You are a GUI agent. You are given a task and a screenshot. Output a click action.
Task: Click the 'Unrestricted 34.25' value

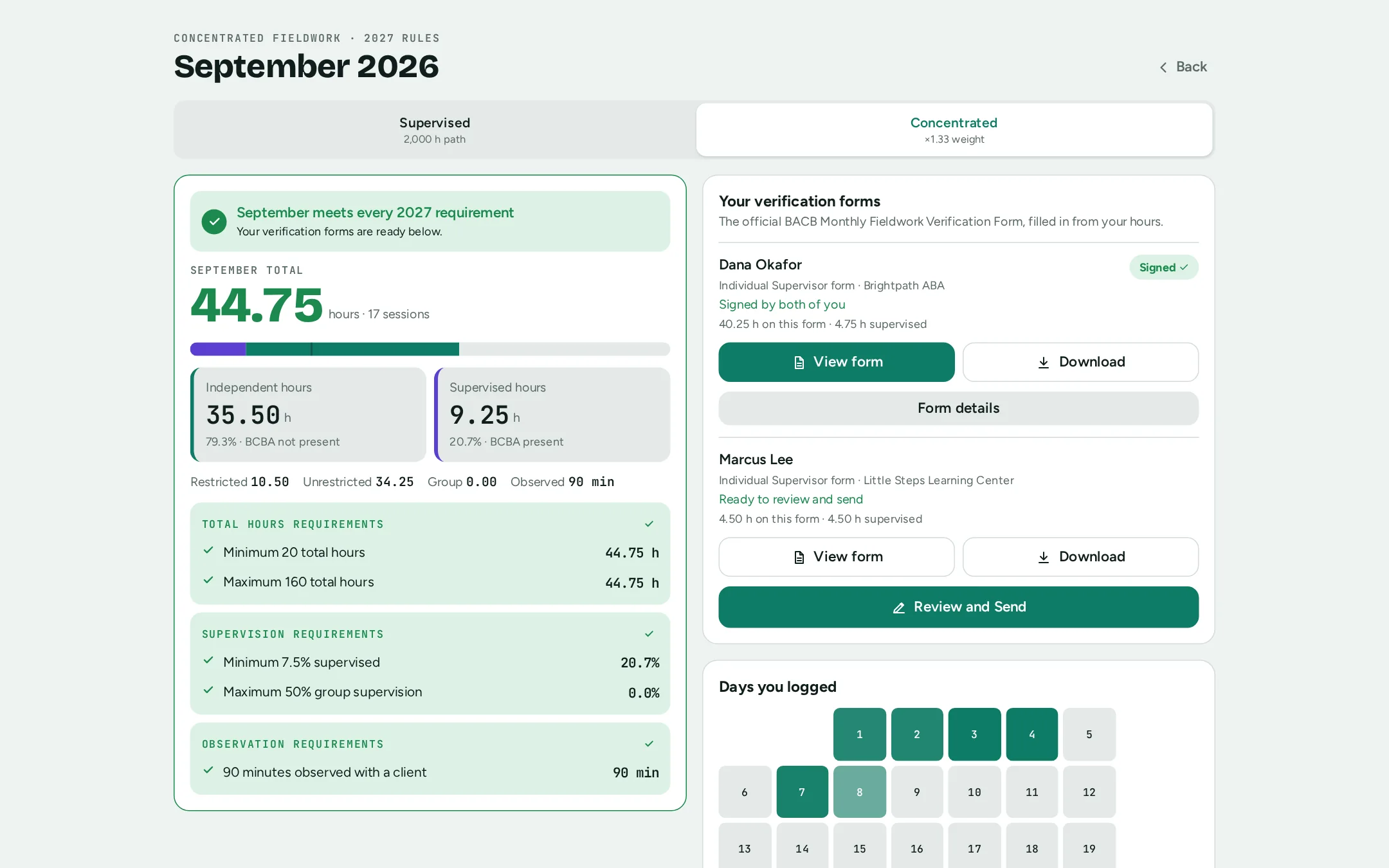(x=358, y=482)
